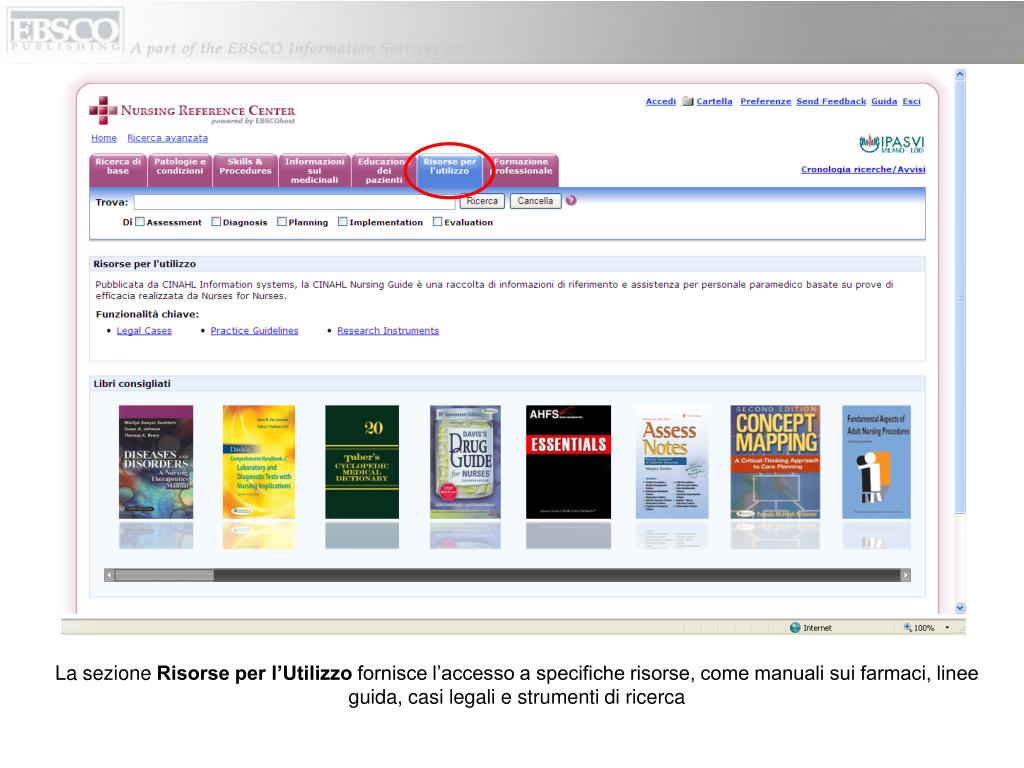Open the AHFS Essentials book cover
Screen dimensions: 1024x768
point(568,462)
